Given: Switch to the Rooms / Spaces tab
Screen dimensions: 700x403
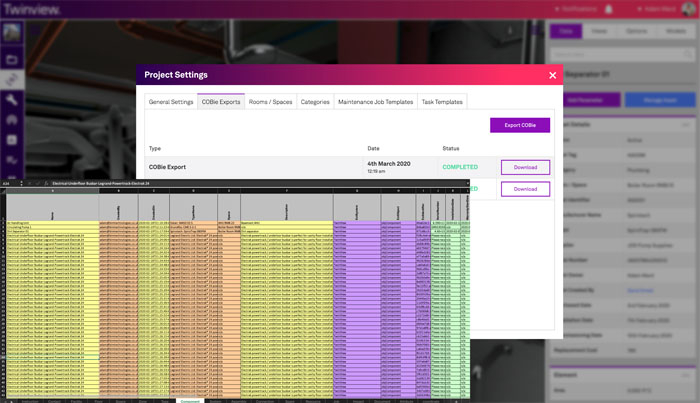Looking at the screenshot, I should [271, 102].
